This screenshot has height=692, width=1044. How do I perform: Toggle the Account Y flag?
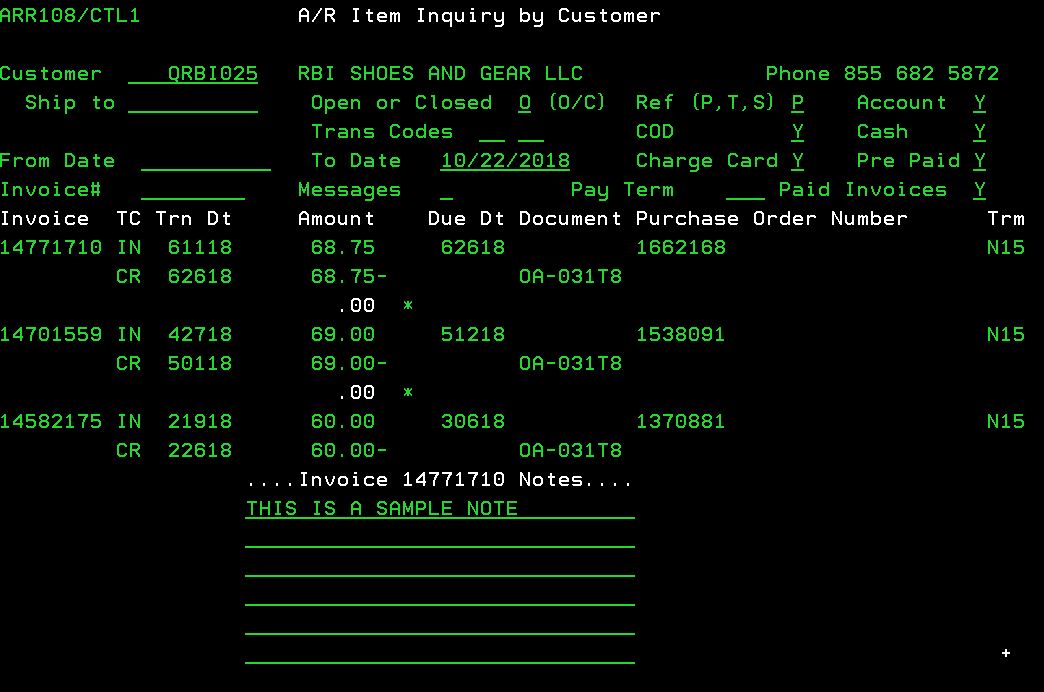pyautogui.click(x=979, y=103)
